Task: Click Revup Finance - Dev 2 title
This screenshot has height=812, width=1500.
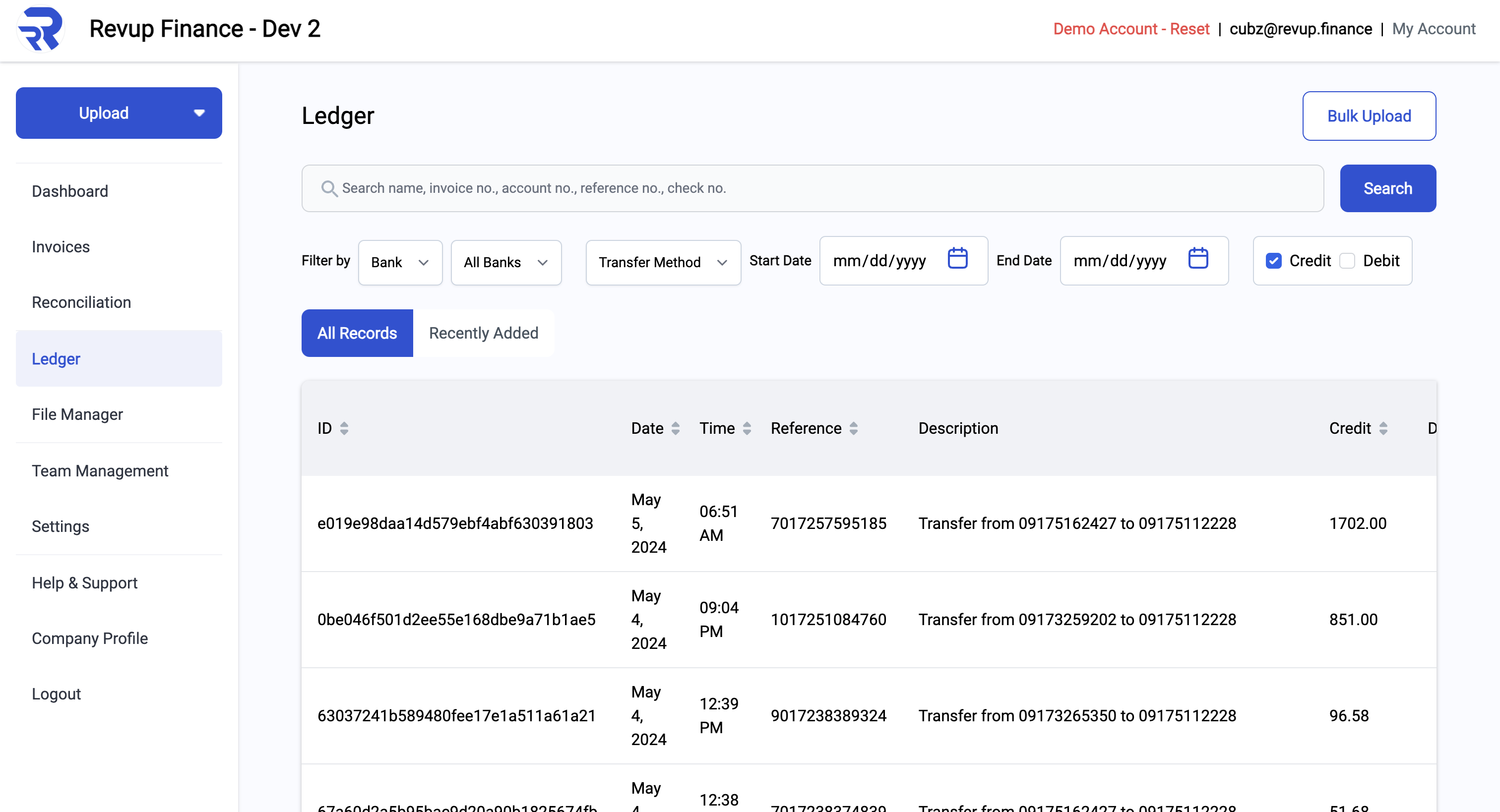Action: (205, 29)
